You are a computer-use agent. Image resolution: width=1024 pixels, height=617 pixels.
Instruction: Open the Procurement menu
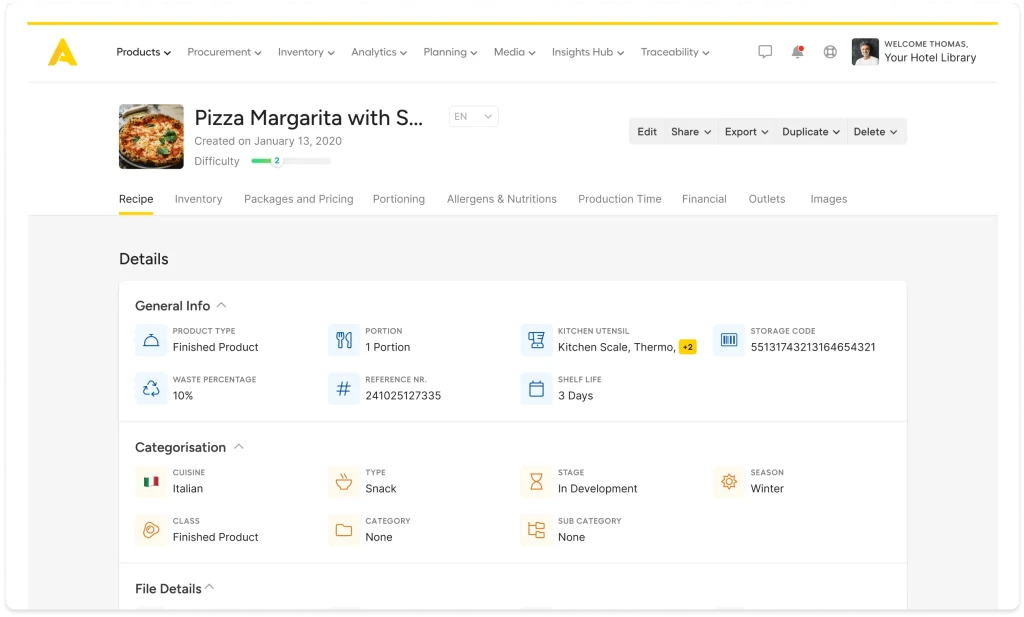[x=224, y=52]
